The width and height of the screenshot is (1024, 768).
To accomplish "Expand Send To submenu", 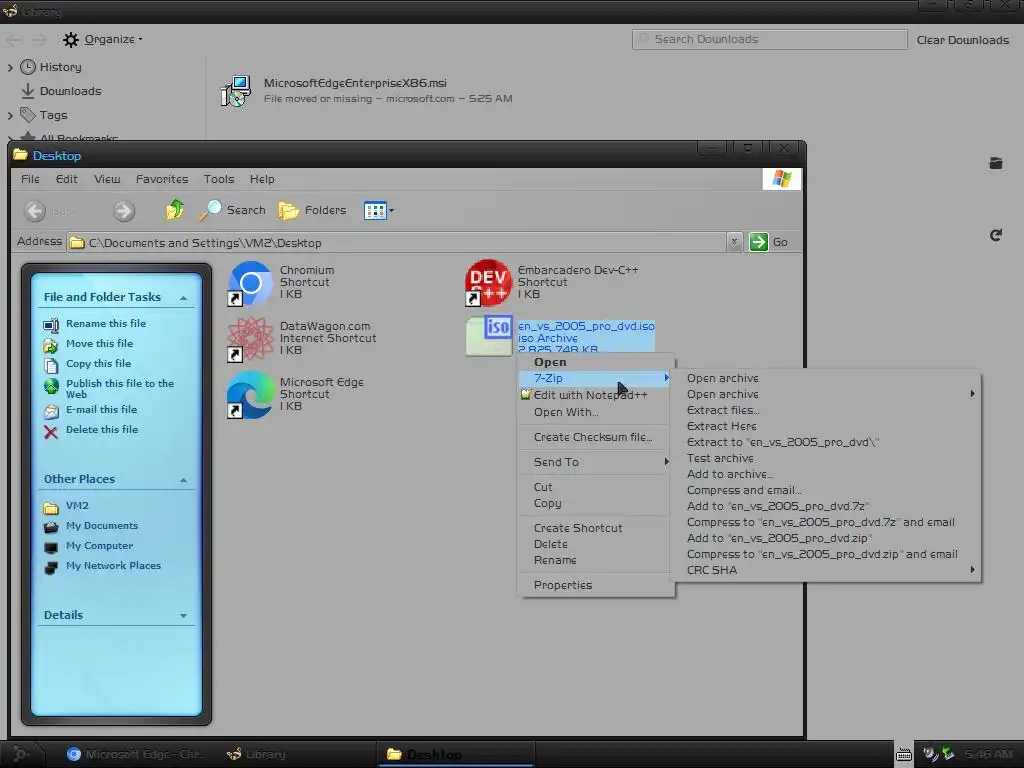I will [595, 462].
